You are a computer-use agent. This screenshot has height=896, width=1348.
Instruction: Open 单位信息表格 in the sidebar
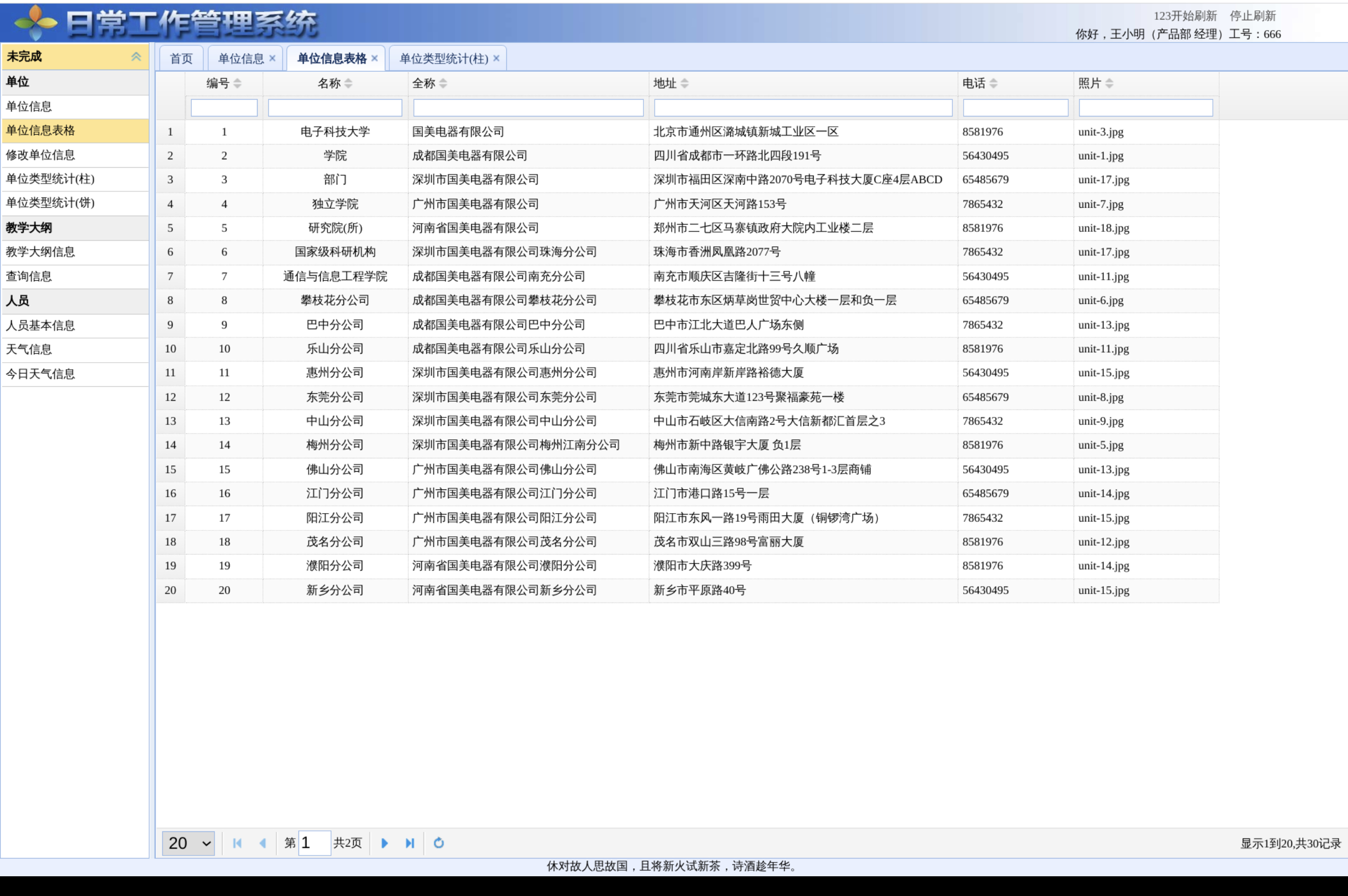coord(75,131)
